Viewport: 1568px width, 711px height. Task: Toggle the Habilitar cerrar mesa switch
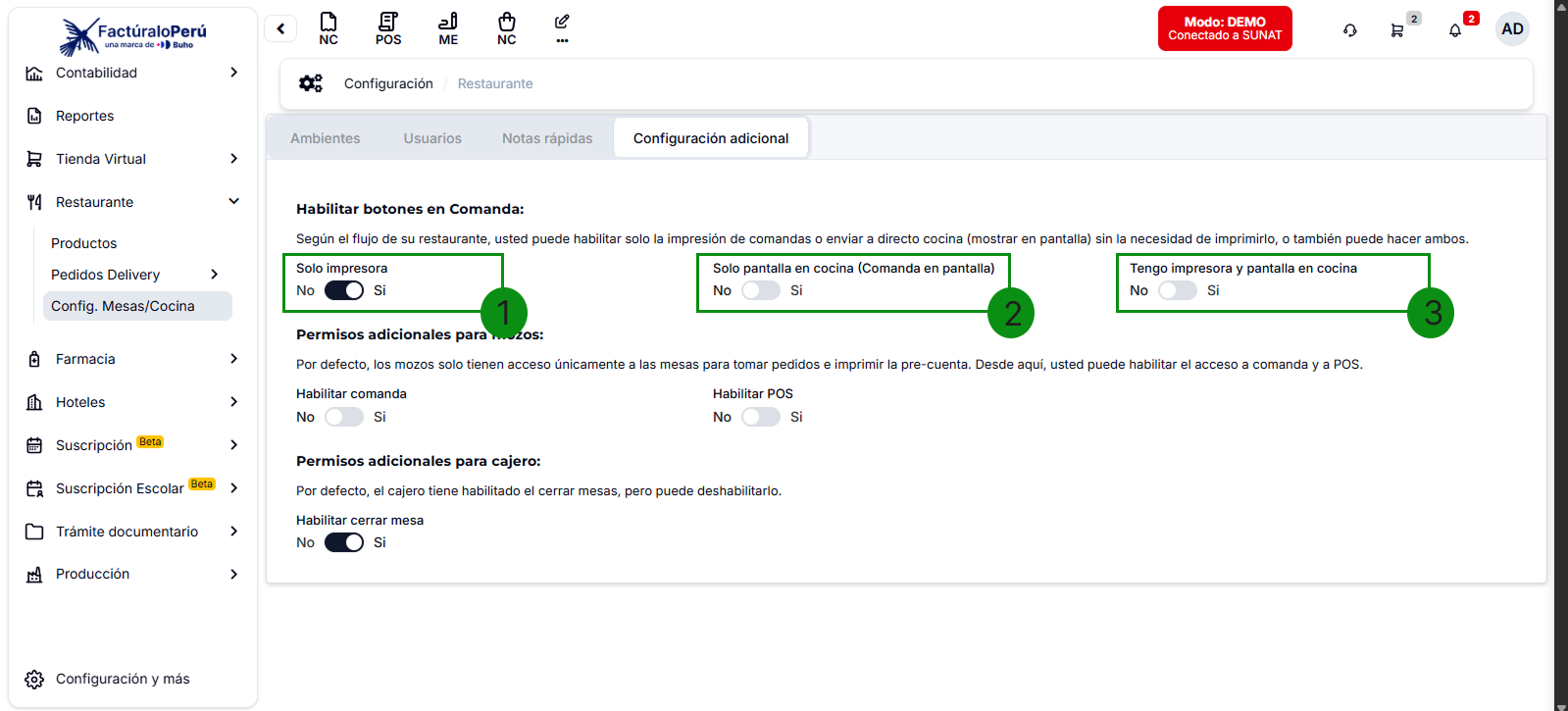coord(344,542)
